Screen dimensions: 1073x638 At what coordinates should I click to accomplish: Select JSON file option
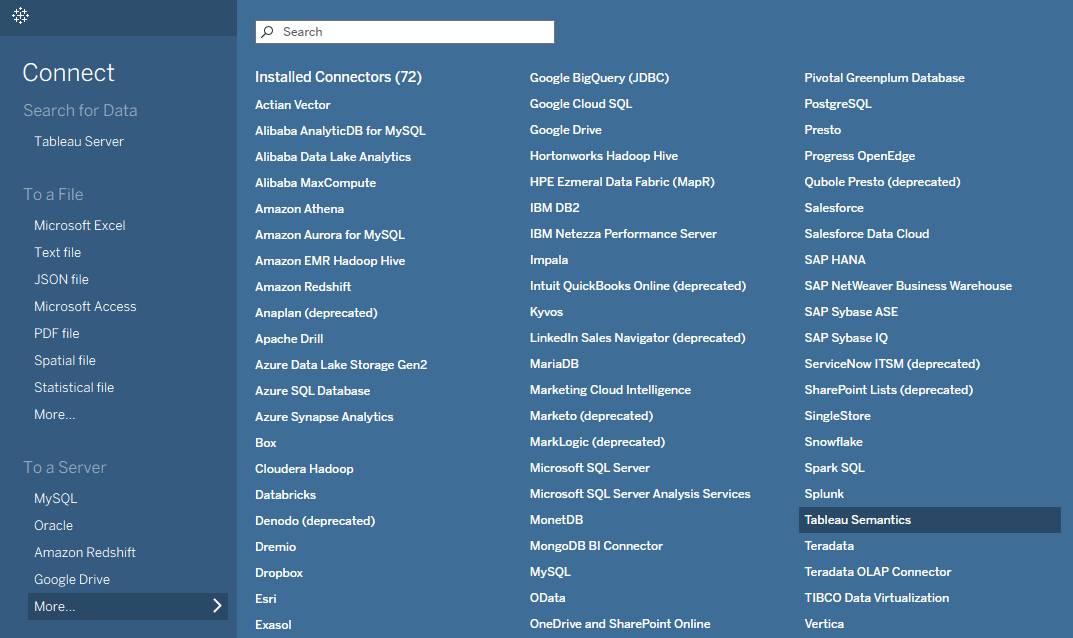(x=62, y=279)
